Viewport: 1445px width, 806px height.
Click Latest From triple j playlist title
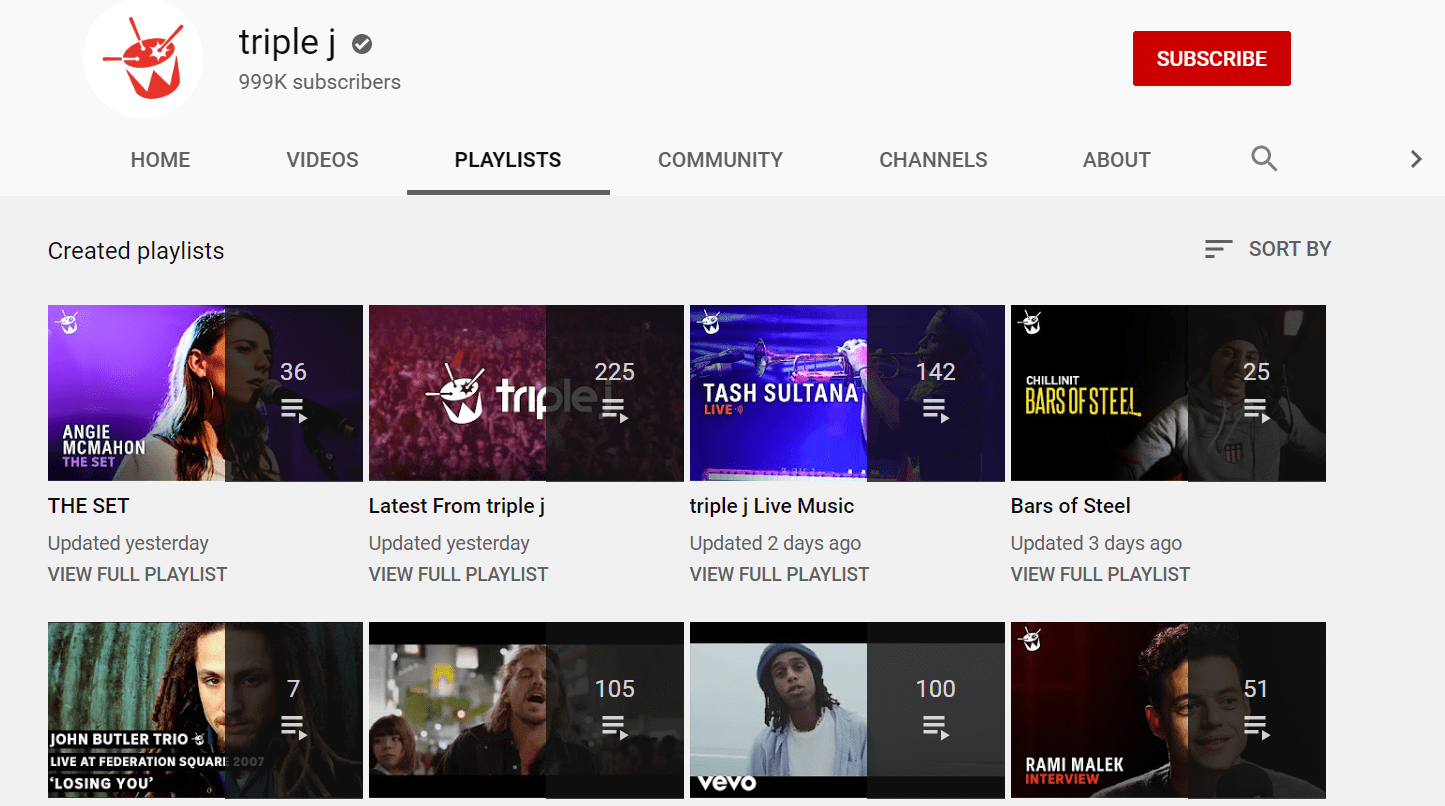(457, 506)
